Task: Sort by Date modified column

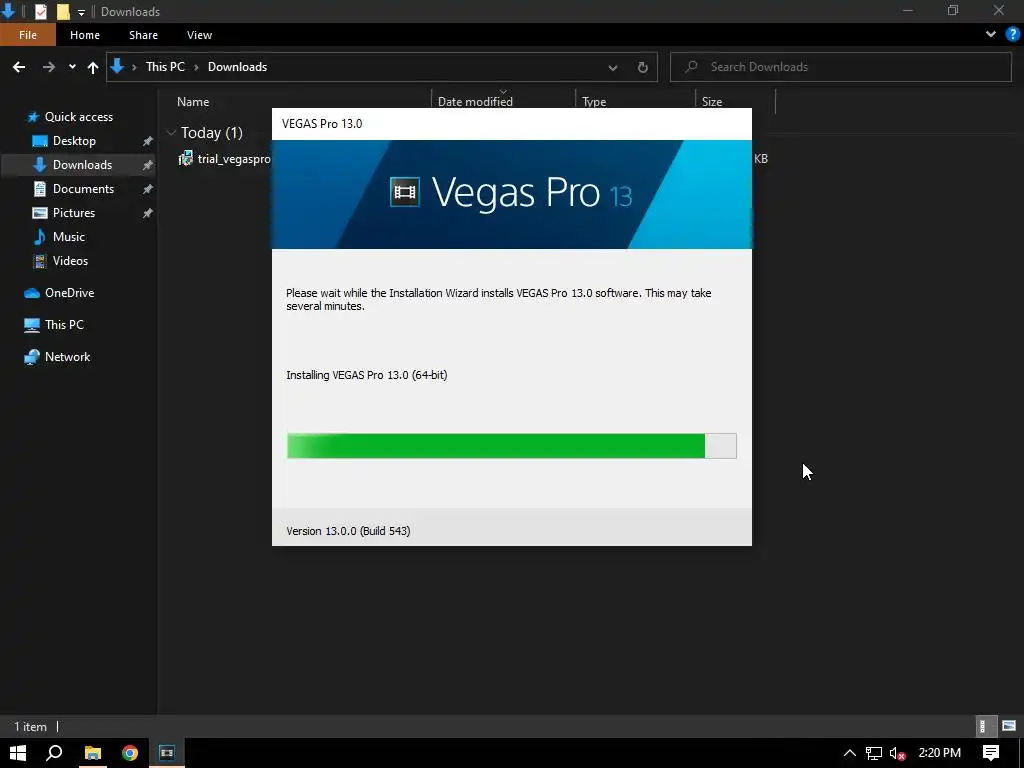Action: pyautogui.click(x=475, y=102)
